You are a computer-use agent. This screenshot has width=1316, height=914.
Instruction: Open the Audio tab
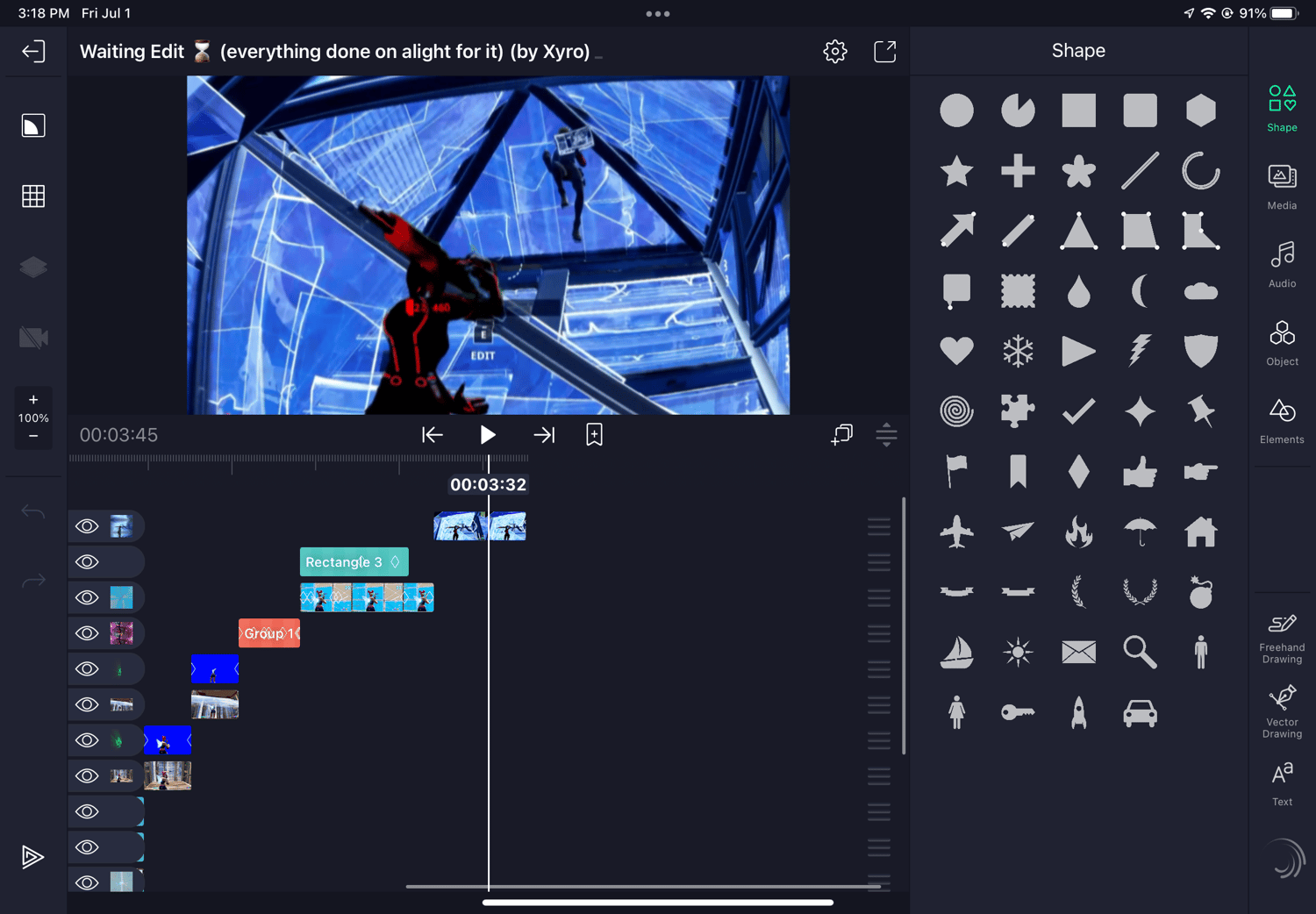1282,265
